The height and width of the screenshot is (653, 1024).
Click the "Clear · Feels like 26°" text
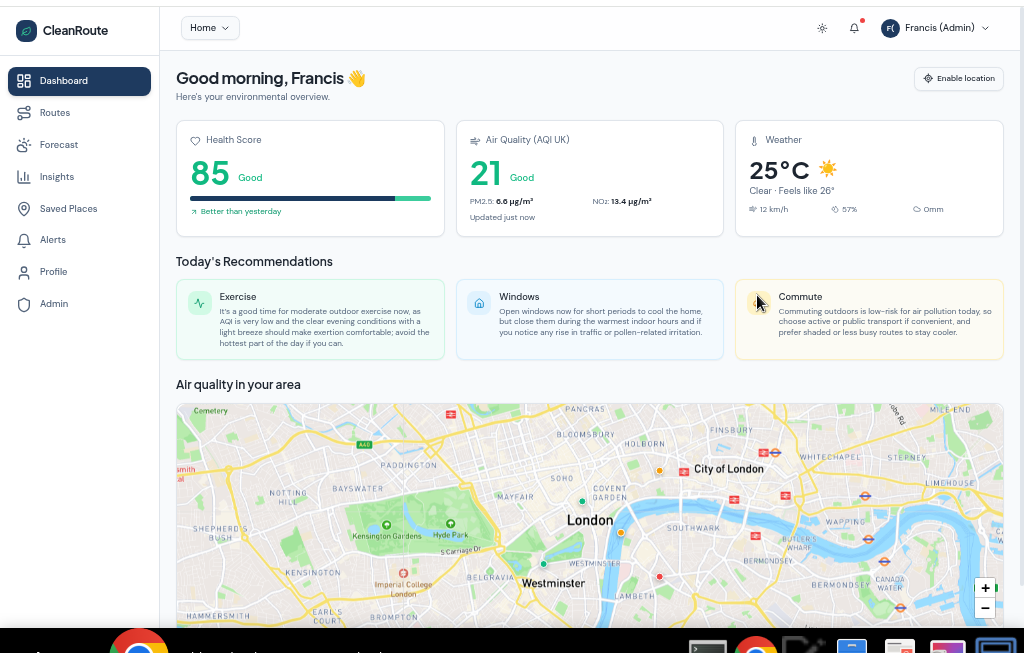click(x=792, y=191)
